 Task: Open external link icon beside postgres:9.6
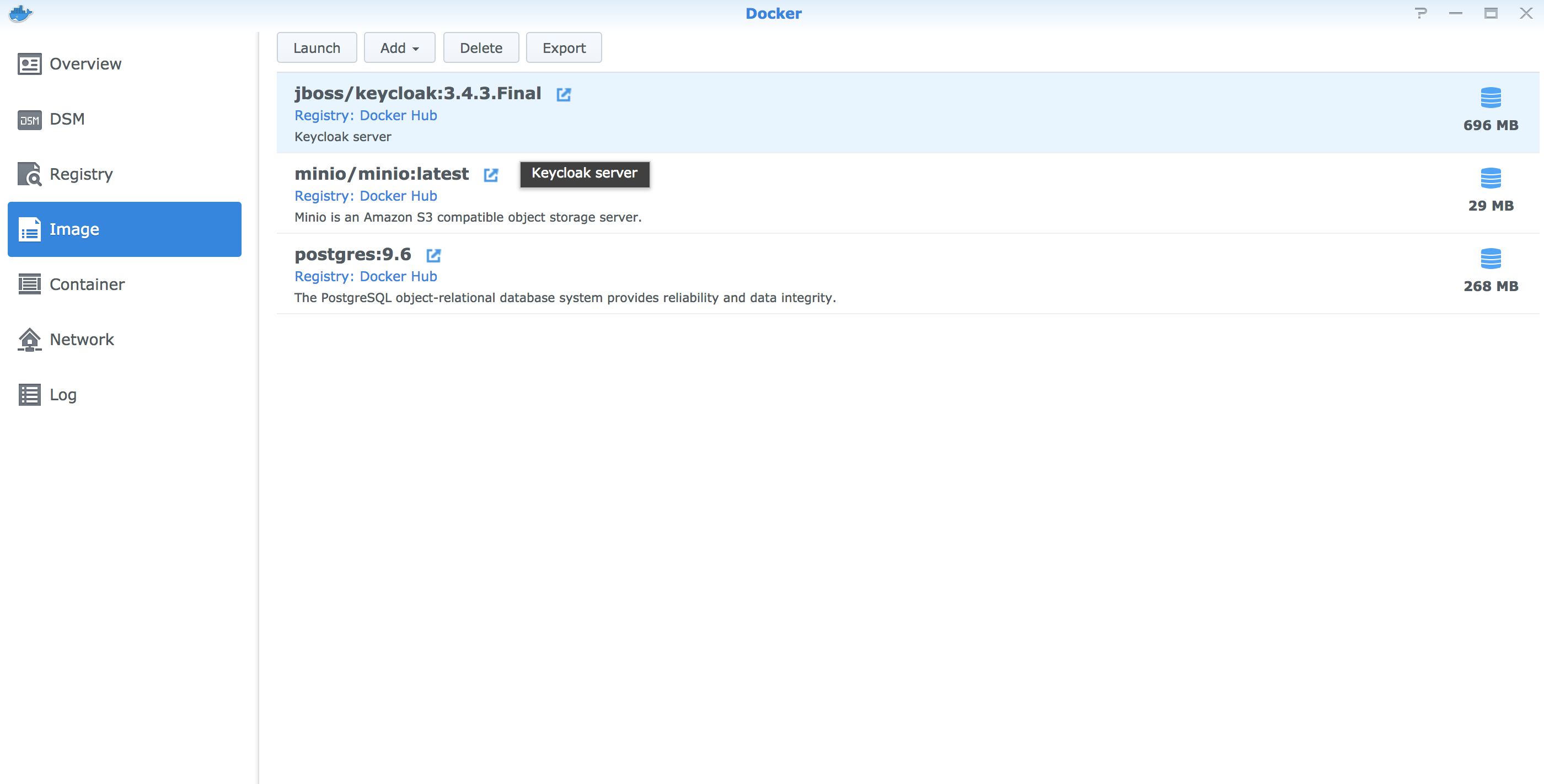(433, 255)
